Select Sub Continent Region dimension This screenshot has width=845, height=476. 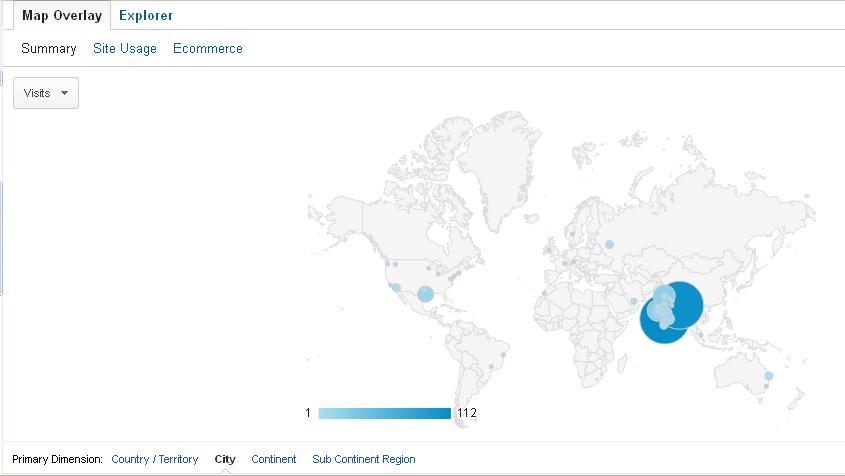pos(364,459)
